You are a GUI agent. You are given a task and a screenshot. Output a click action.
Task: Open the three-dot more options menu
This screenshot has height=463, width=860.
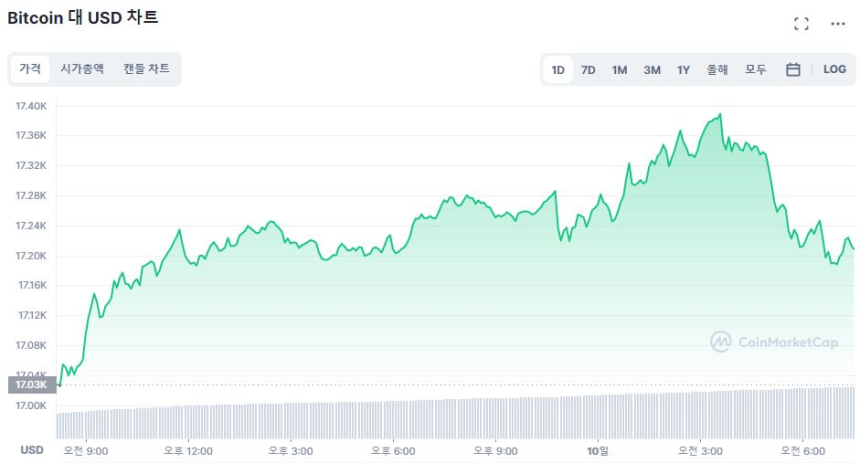tap(838, 24)
